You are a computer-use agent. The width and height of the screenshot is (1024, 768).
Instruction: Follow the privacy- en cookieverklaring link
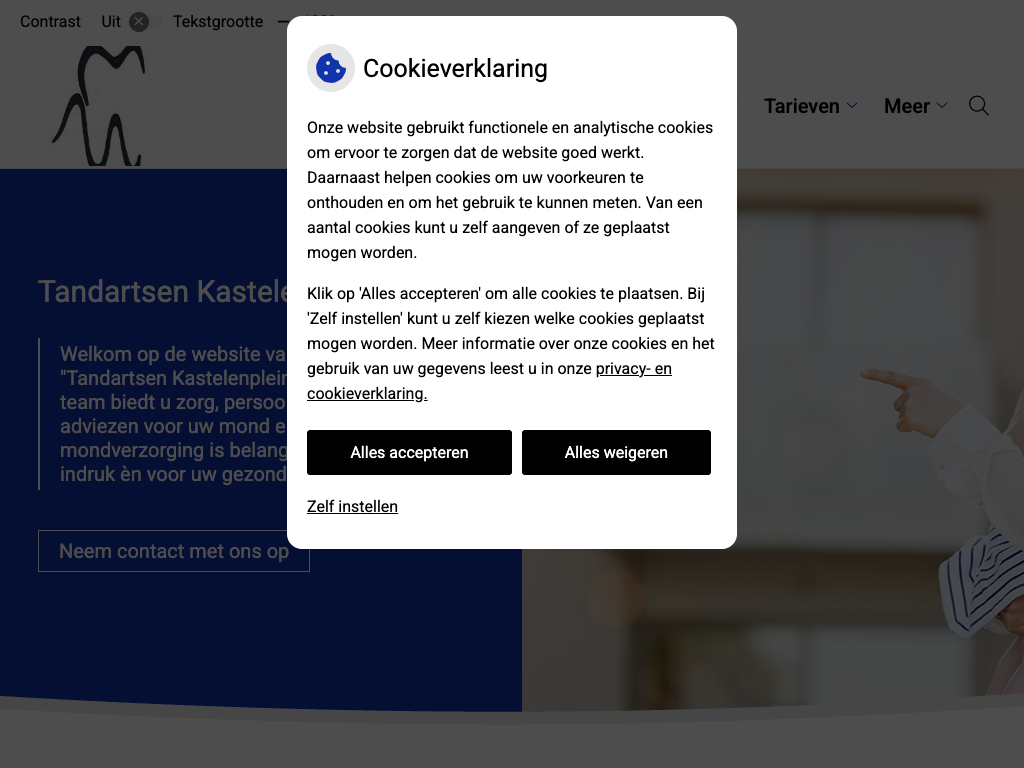[x=489, y=381]
